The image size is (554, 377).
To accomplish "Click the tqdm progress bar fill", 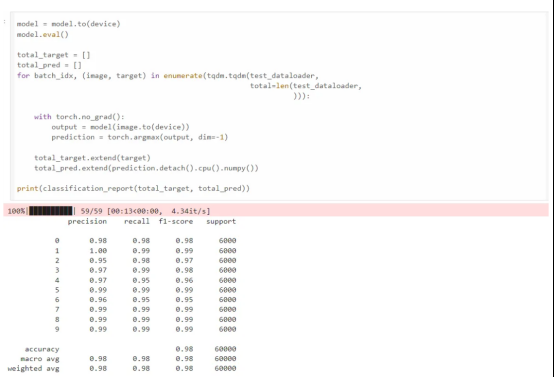I will point(51,211).
